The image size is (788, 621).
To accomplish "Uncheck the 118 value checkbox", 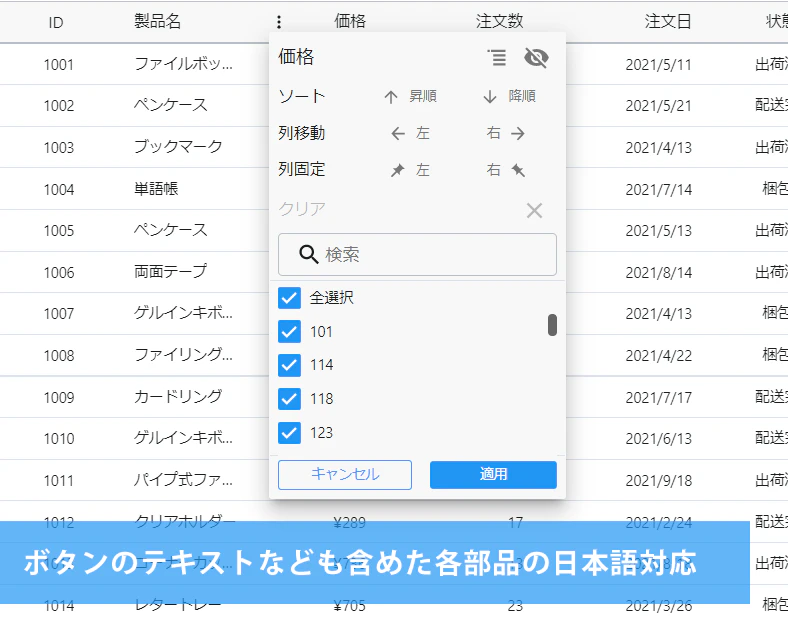I will pos(289,399).
